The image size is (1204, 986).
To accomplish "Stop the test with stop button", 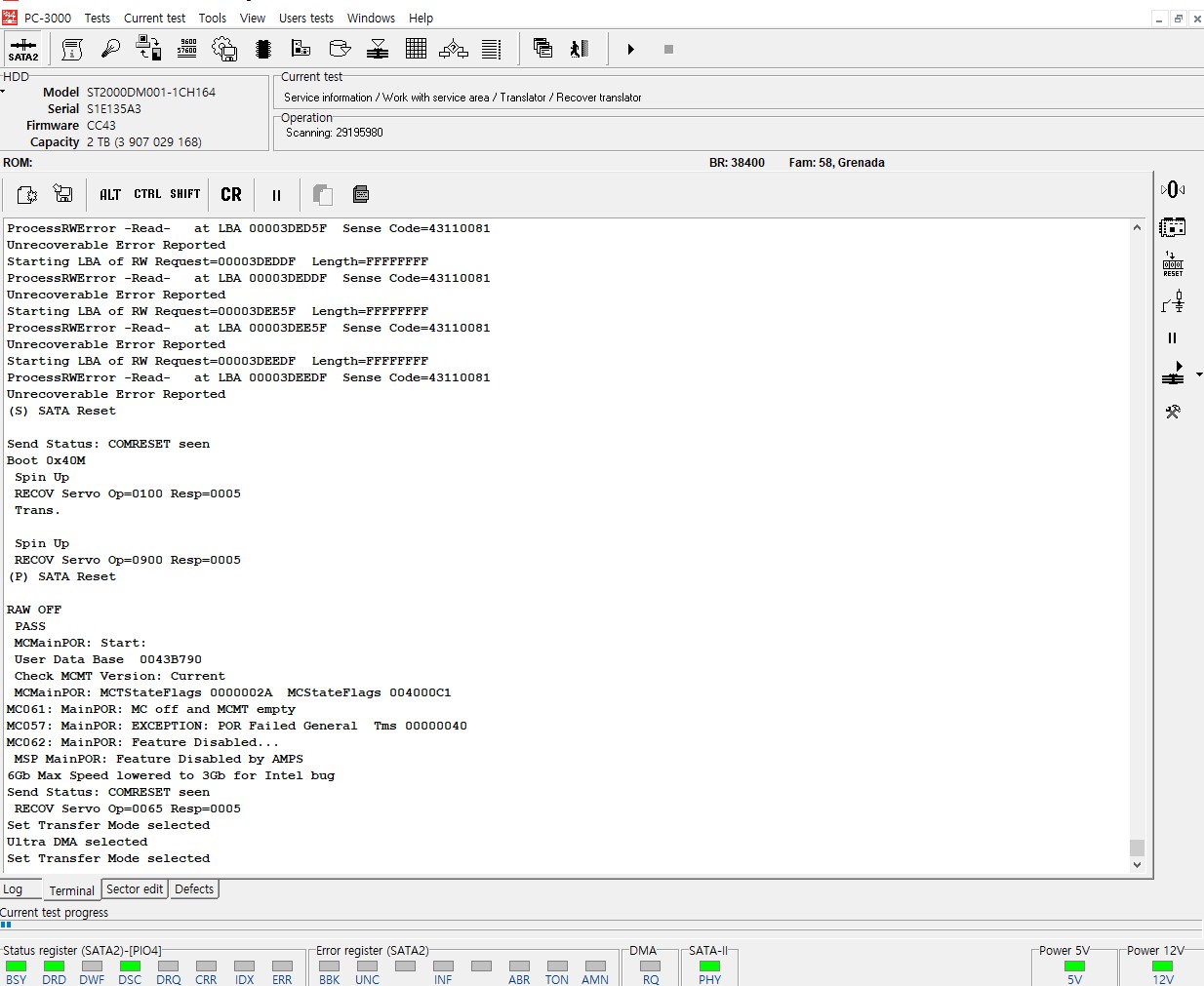I will 668,49.
